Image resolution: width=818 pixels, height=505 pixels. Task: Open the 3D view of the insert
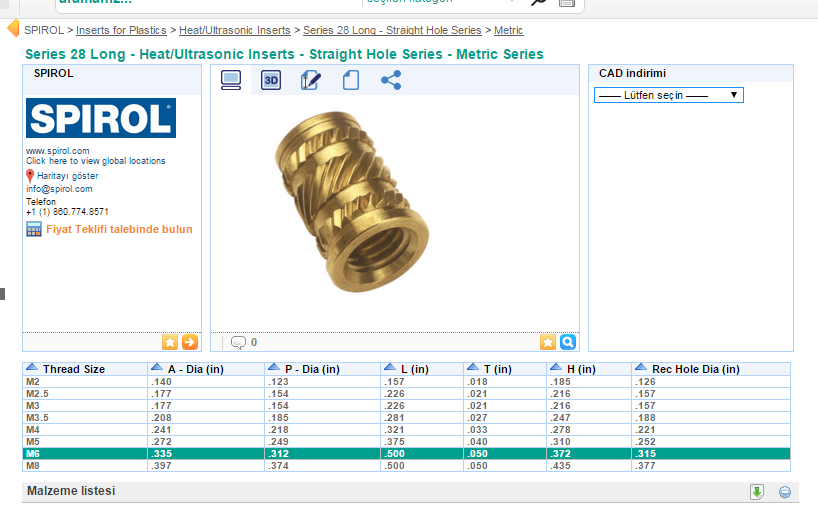point(271,81)
